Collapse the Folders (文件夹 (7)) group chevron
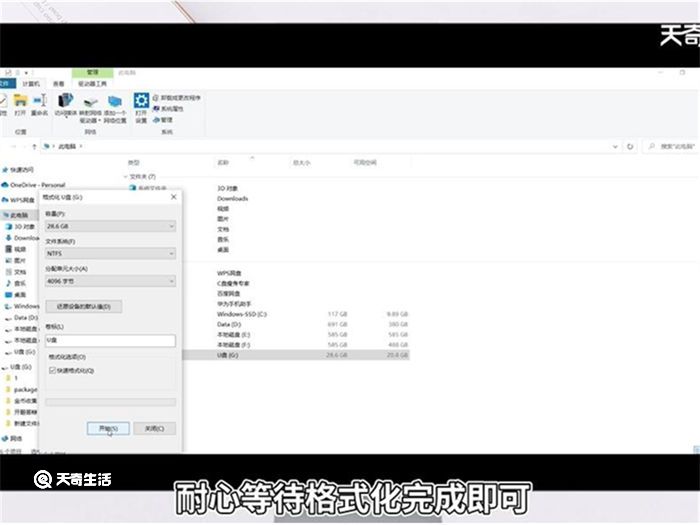The image size is (700, 525). click(125, 177)
